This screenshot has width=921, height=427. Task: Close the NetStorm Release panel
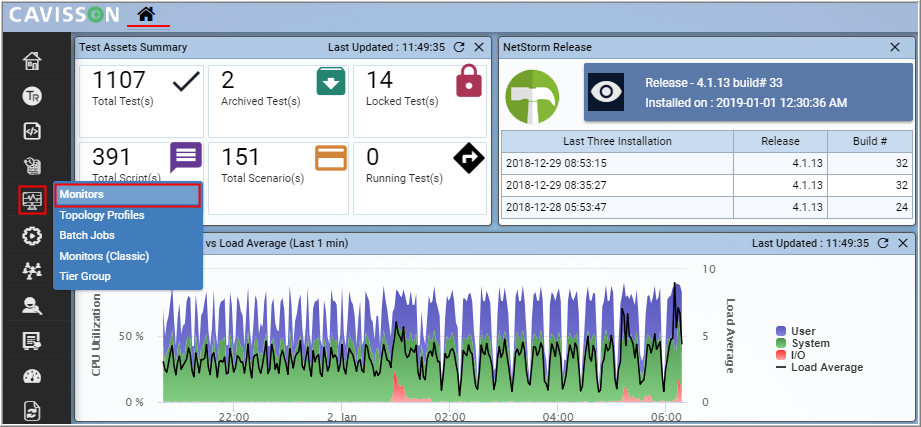(895, 47)
